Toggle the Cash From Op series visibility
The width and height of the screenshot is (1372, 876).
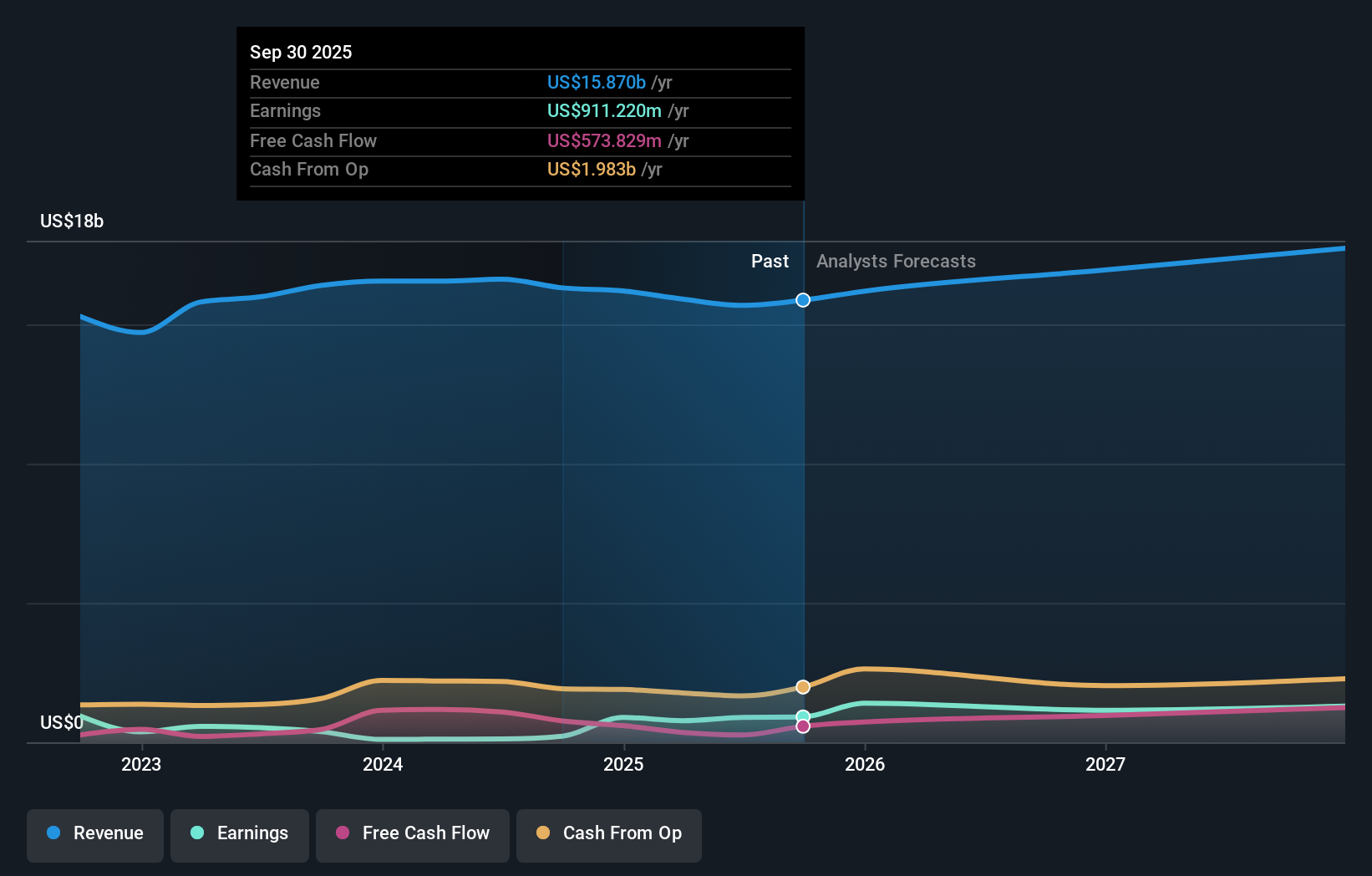tap(609, 833)
